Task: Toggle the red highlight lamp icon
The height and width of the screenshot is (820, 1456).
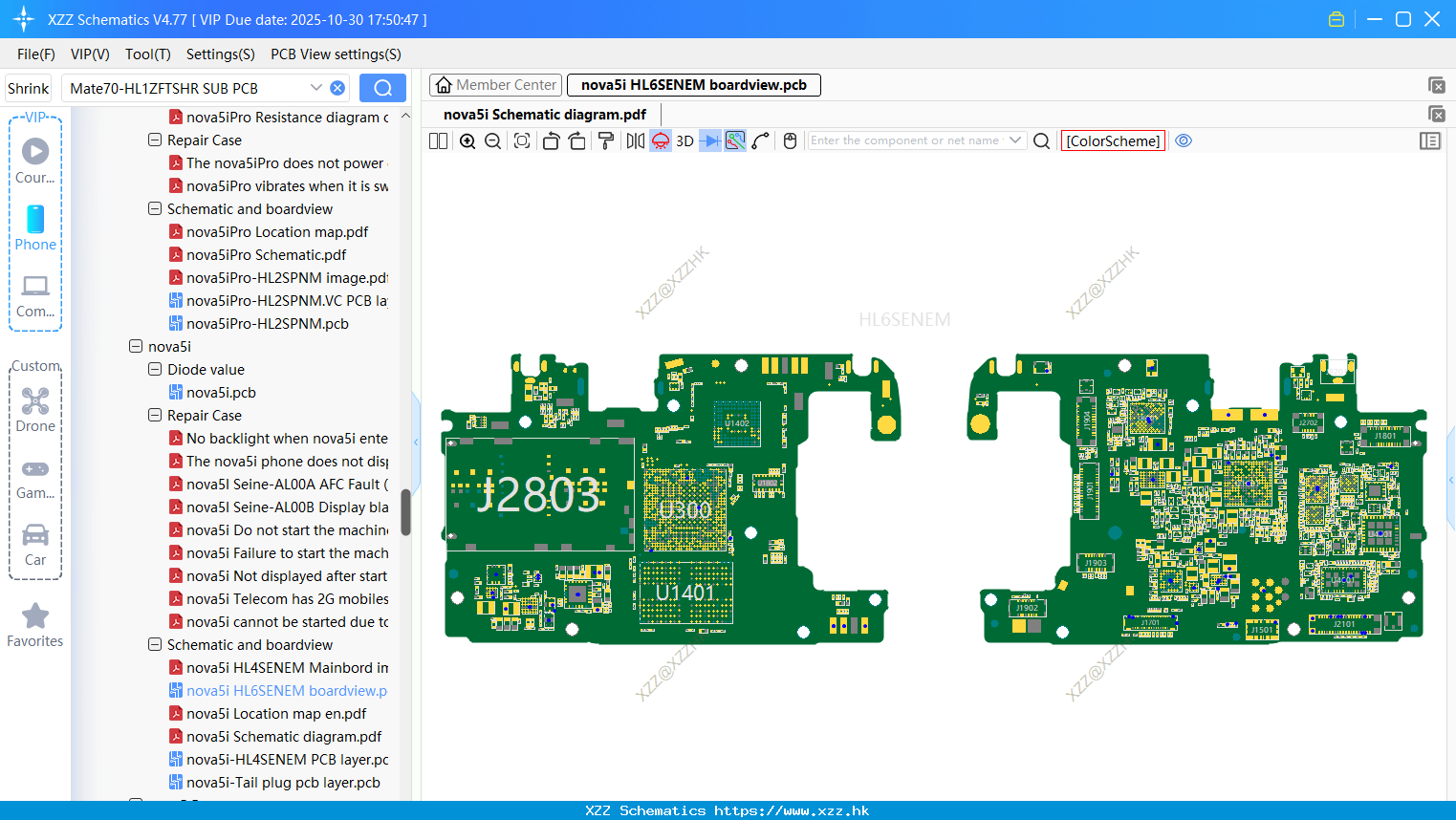Action: tap(661, 140)
